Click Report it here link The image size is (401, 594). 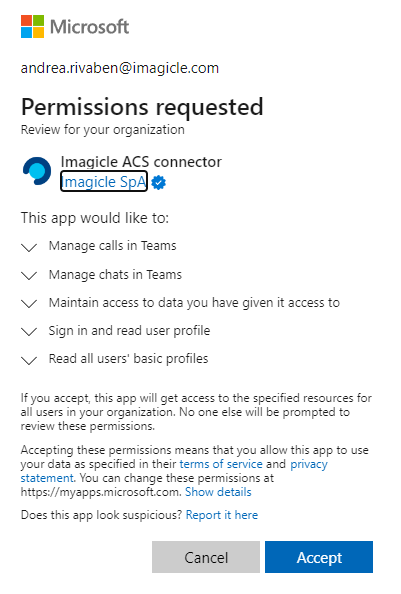coord(222,515)
